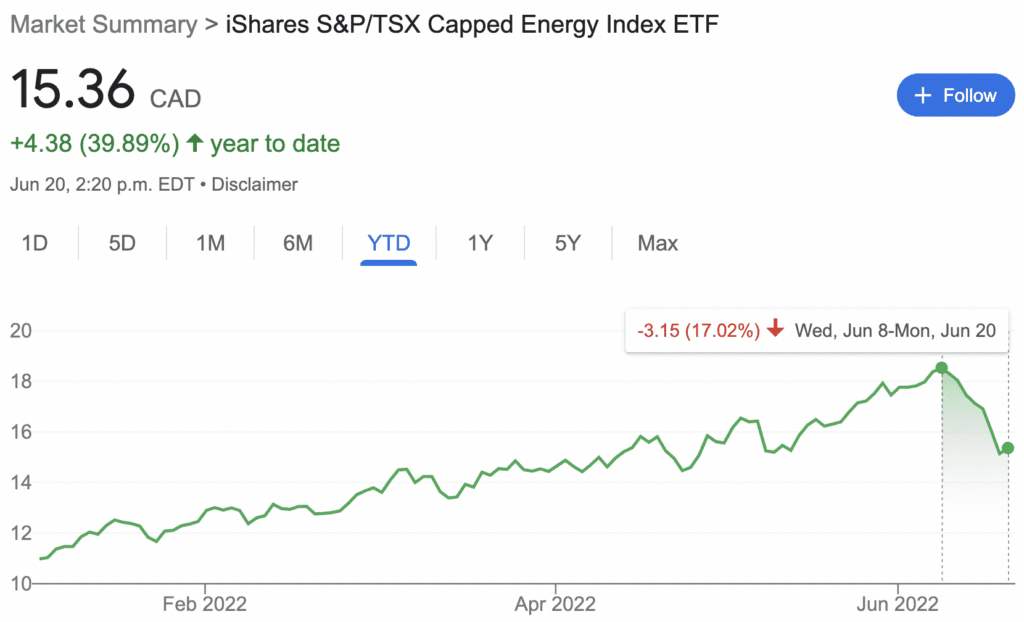Show the 6M chart view

(x=298, y=243)
